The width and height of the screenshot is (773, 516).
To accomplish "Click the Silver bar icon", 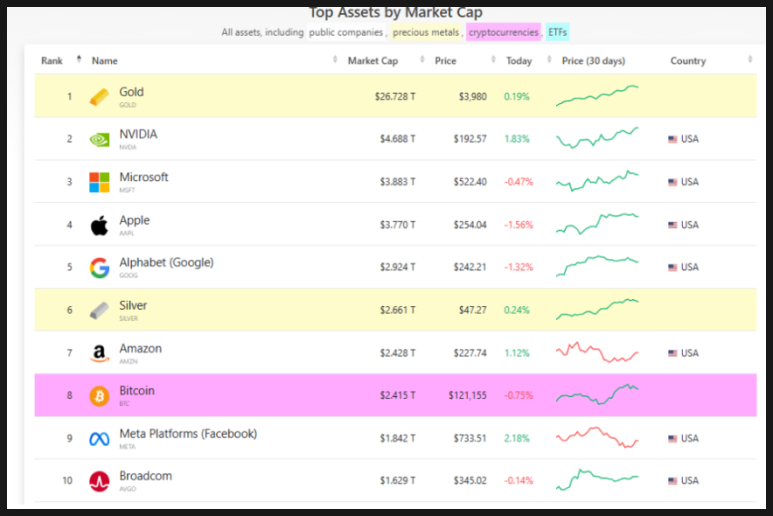I will (99, 310).
